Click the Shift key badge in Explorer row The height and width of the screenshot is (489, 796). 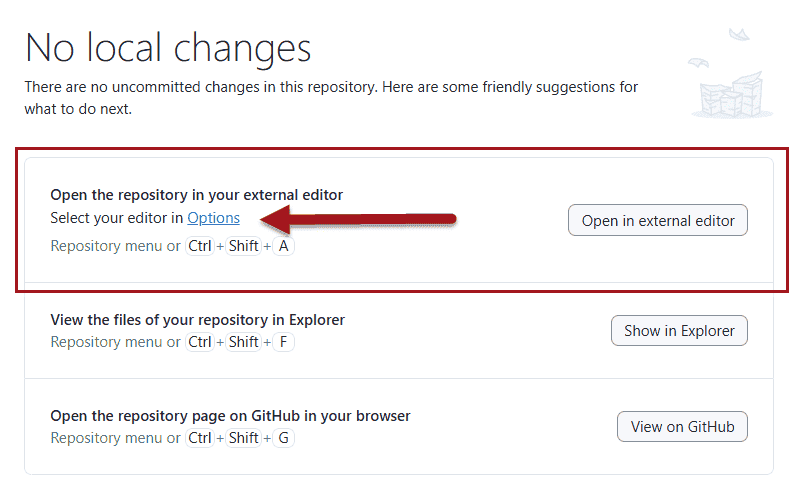coord(243,342)
